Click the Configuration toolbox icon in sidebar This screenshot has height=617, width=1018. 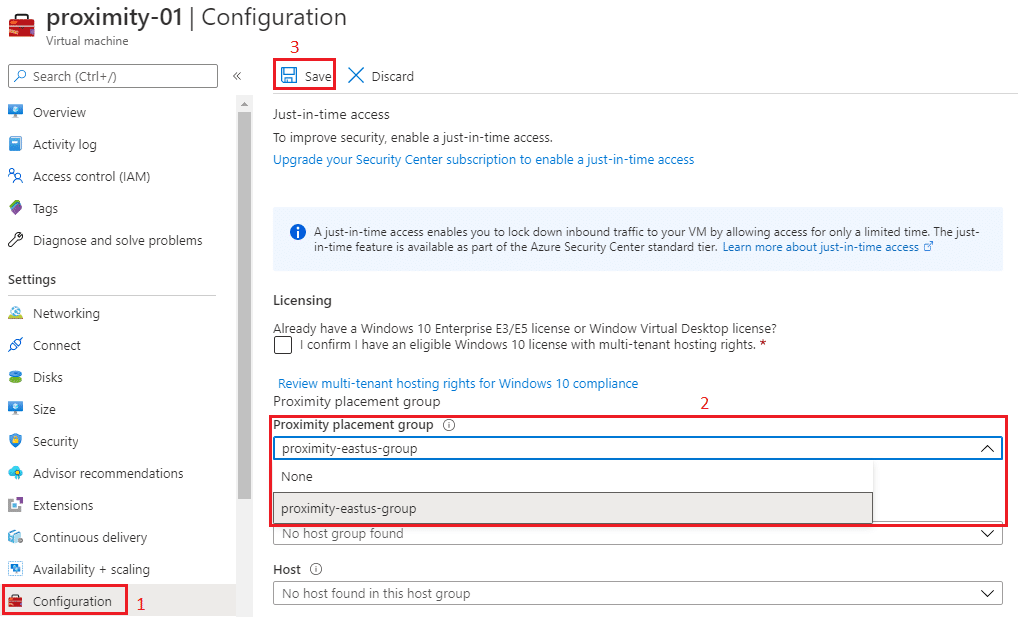coord(16,601)
